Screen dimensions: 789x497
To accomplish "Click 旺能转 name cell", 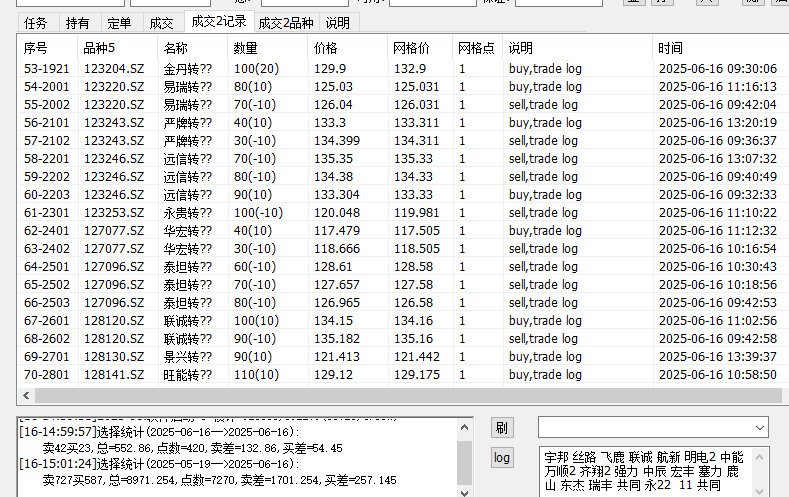I will [x=188, y=375].
